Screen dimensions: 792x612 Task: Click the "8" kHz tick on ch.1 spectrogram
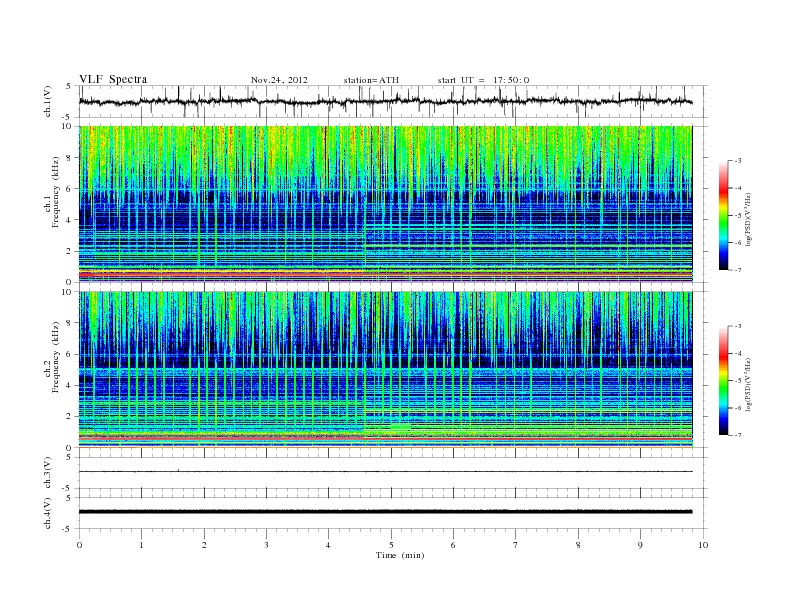pyautogui.click(x=69, y=158)
